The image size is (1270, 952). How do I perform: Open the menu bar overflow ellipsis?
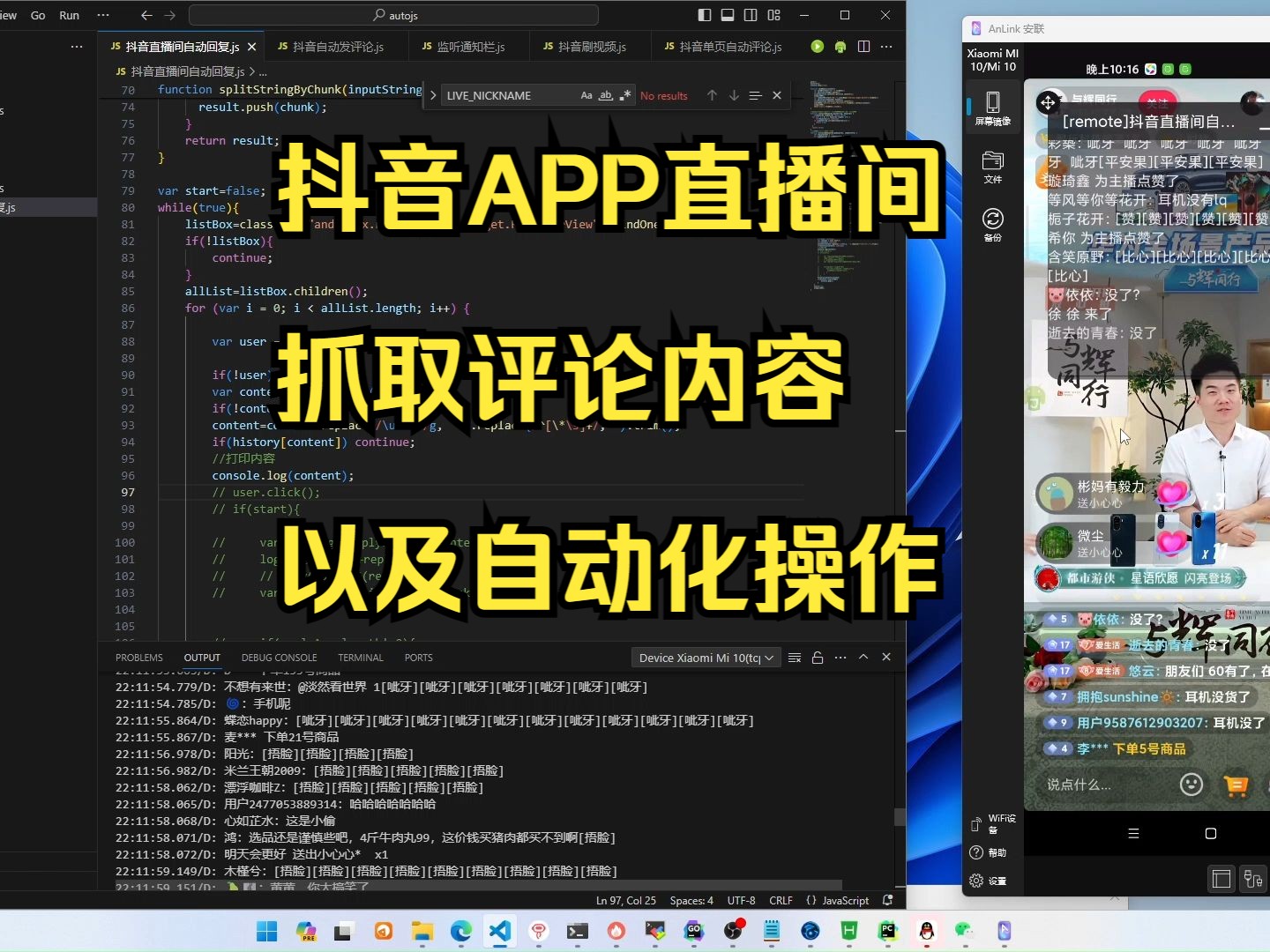[103, 15]
